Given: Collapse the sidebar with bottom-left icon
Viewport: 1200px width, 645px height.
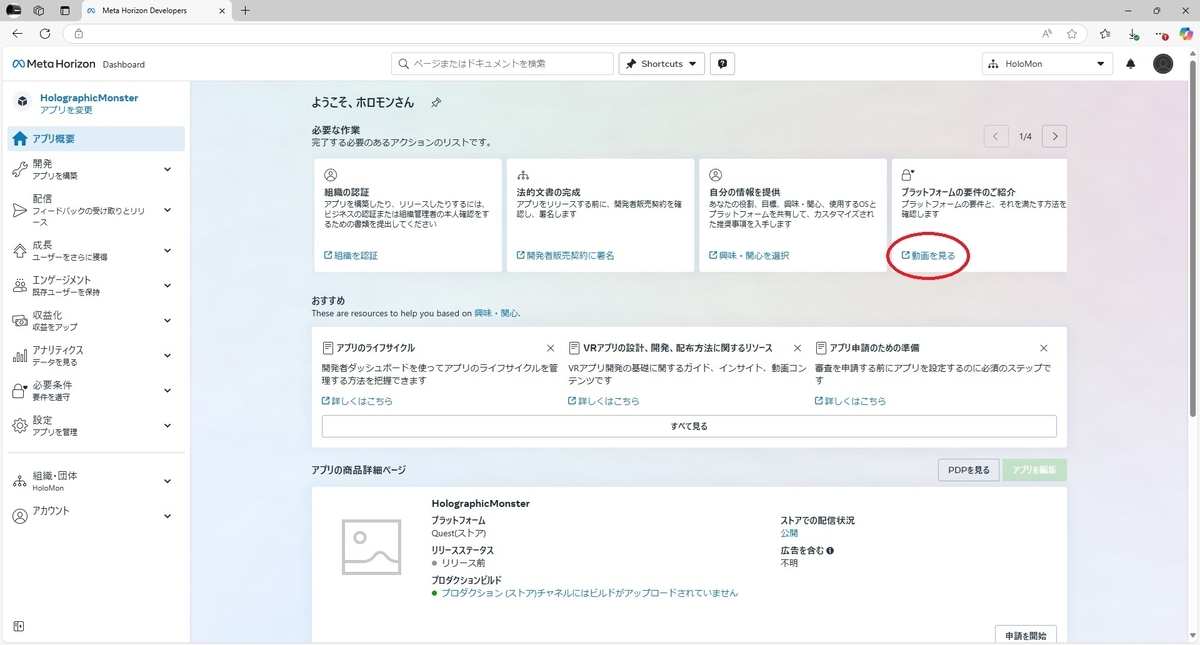Looking at the screenshot, I should (x=19, y=627).
